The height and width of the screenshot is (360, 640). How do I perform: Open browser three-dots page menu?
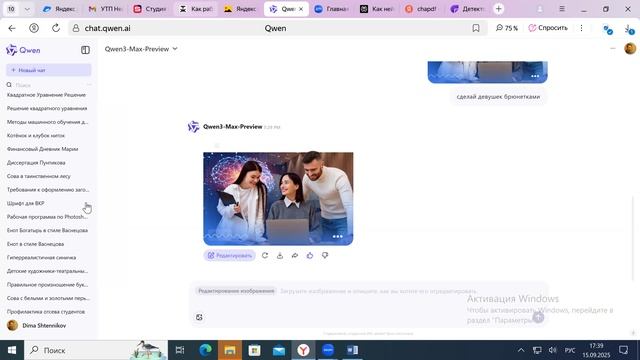tap(581, 28)
